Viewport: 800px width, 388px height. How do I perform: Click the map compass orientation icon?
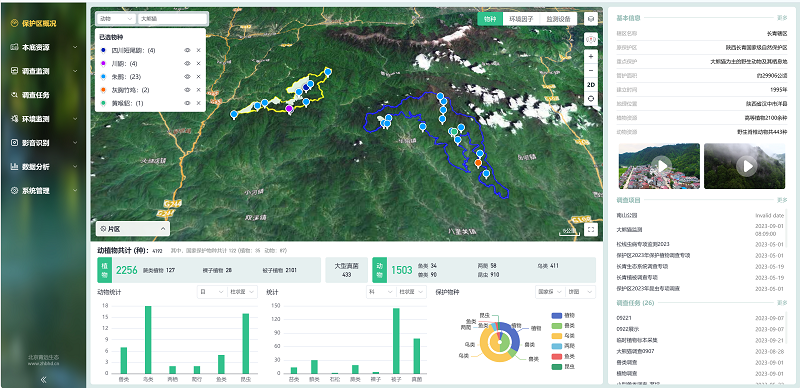[x=591, y=39]
